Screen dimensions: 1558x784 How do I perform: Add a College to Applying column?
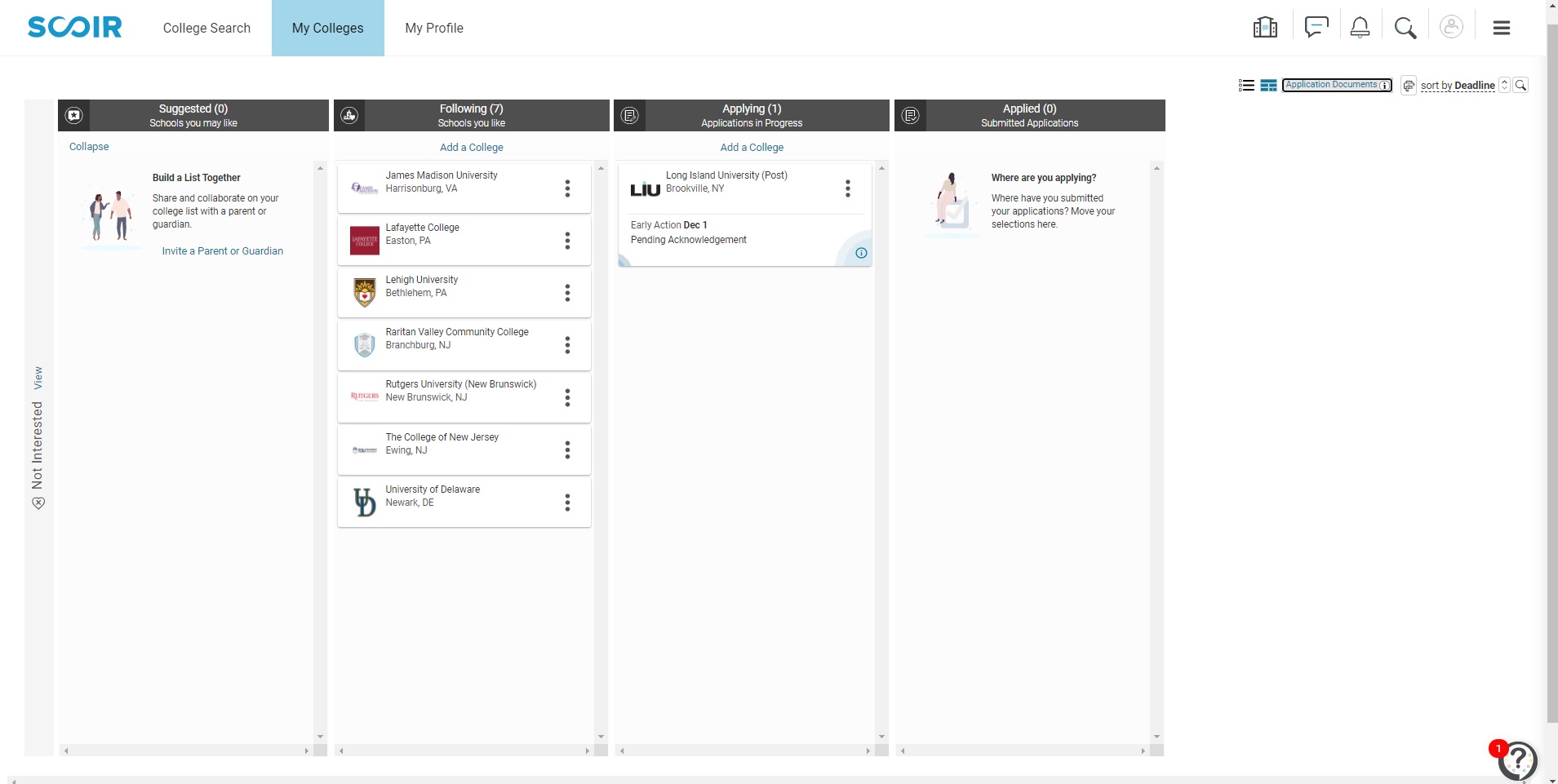click(x=752, y=148)
